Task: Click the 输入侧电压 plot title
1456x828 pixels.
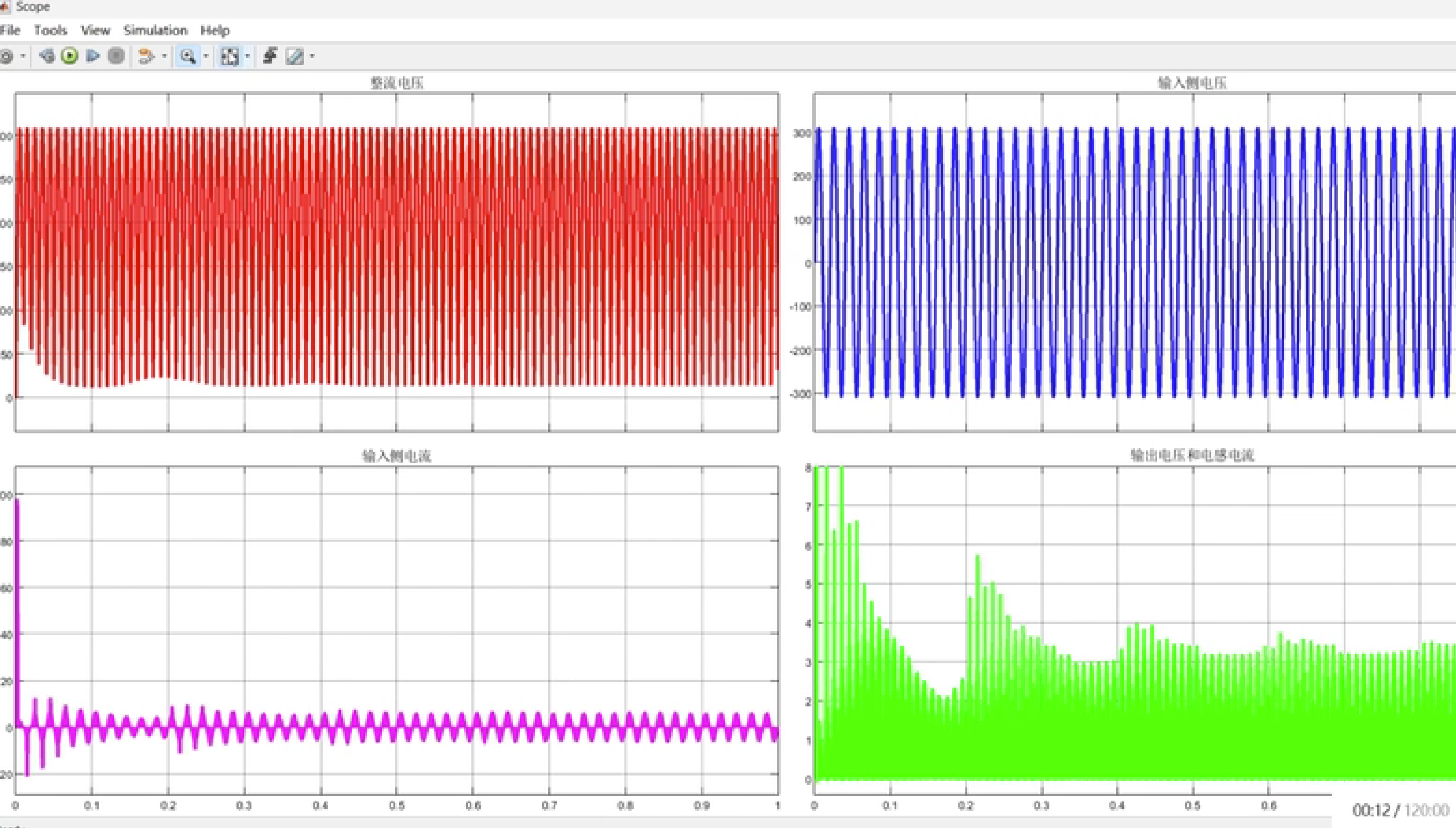Action: tap(1192, 83)
